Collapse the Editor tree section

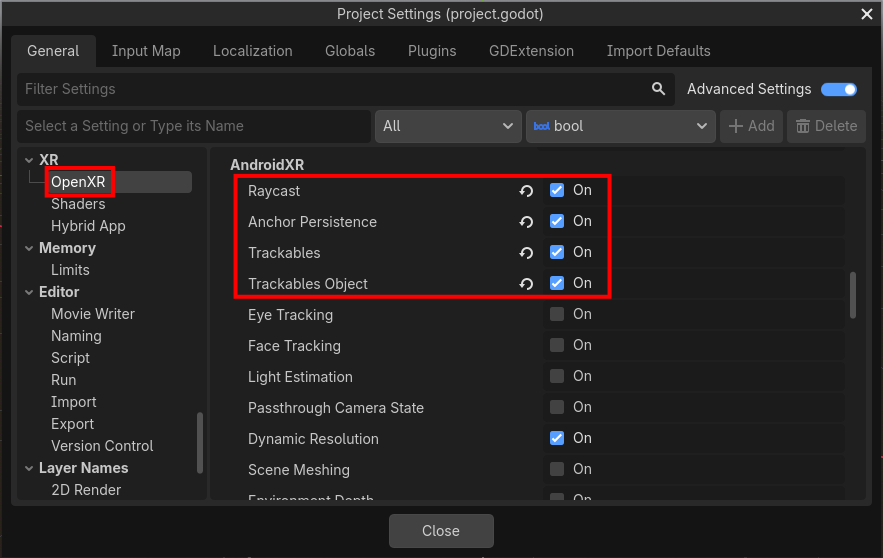[x=29, y=292]
